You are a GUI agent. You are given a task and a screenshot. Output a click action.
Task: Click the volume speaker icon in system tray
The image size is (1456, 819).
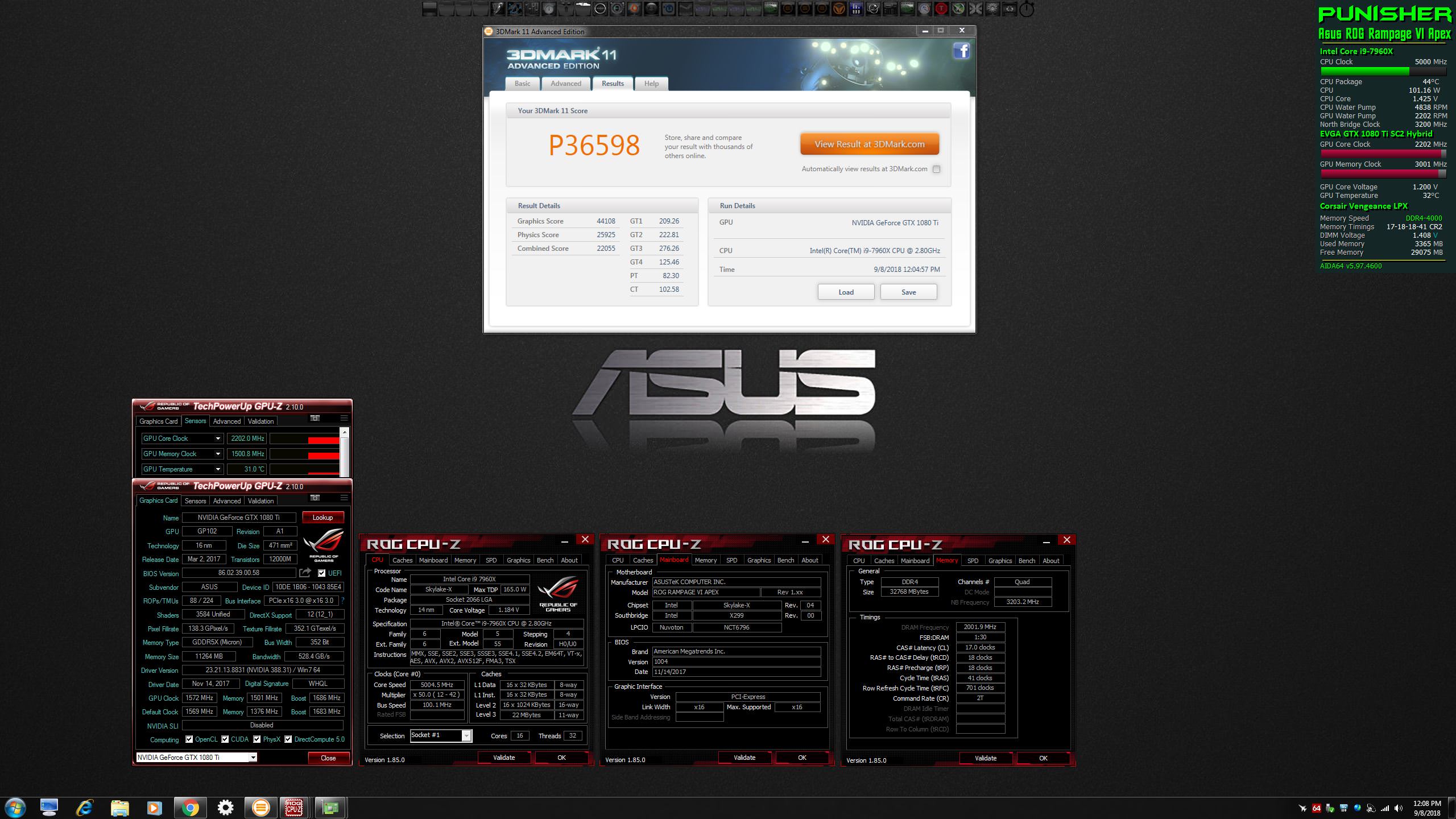pos(1398,808)
